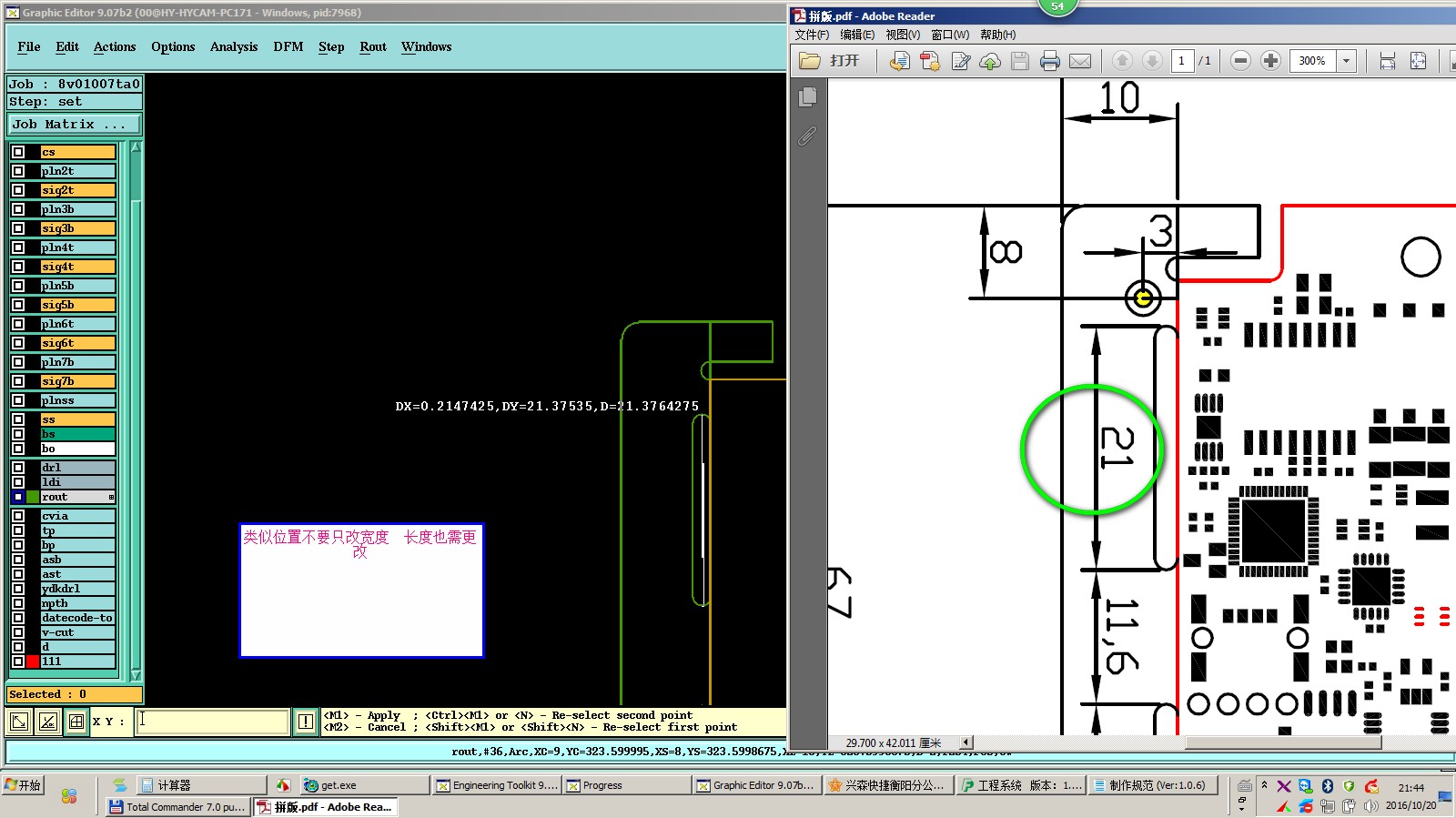
Task: Click the diagonal arrow snap icon beside X Y
Action: click(x=18, y=722)
